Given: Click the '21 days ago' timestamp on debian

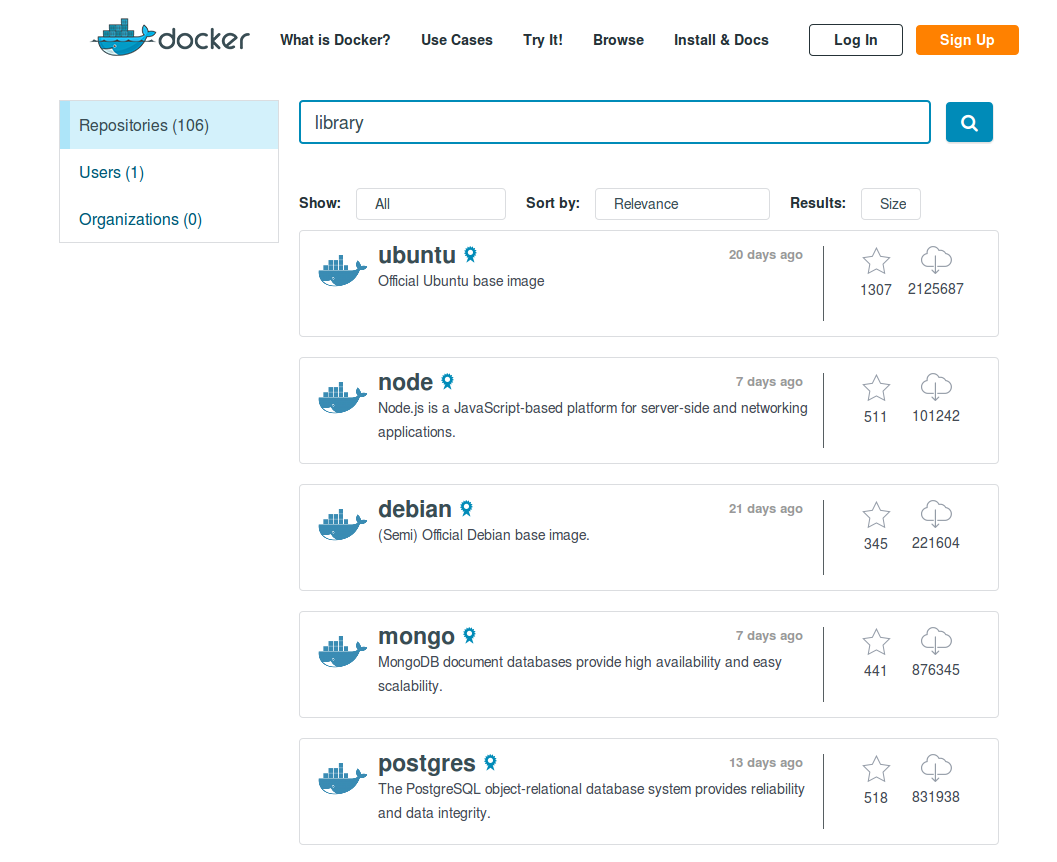Looking at the screenshot, I should pyautogui.click(x=765, y=509).
